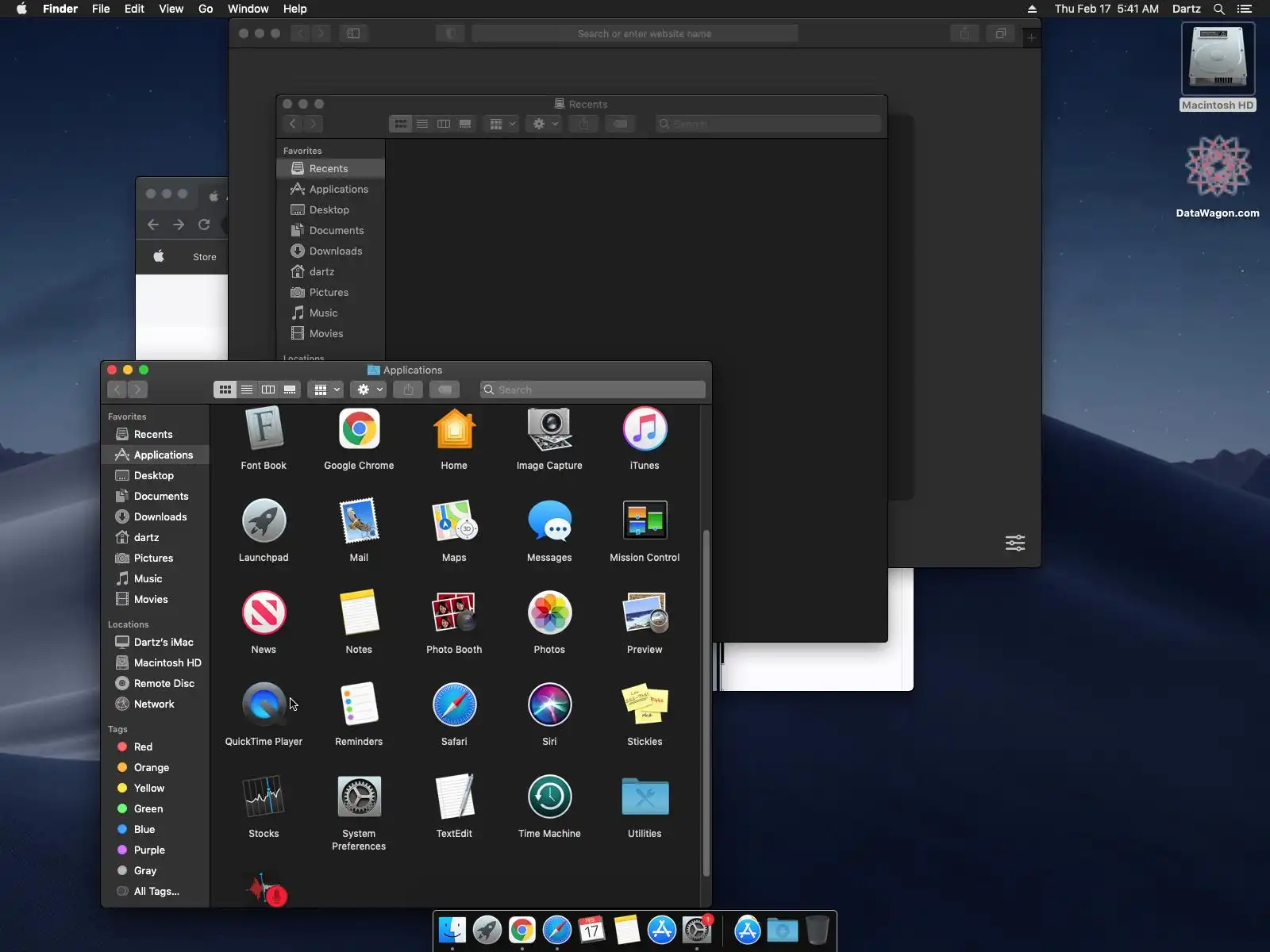Select the Mail app icon
The image size is (1270, 952).
coord(359,521)
